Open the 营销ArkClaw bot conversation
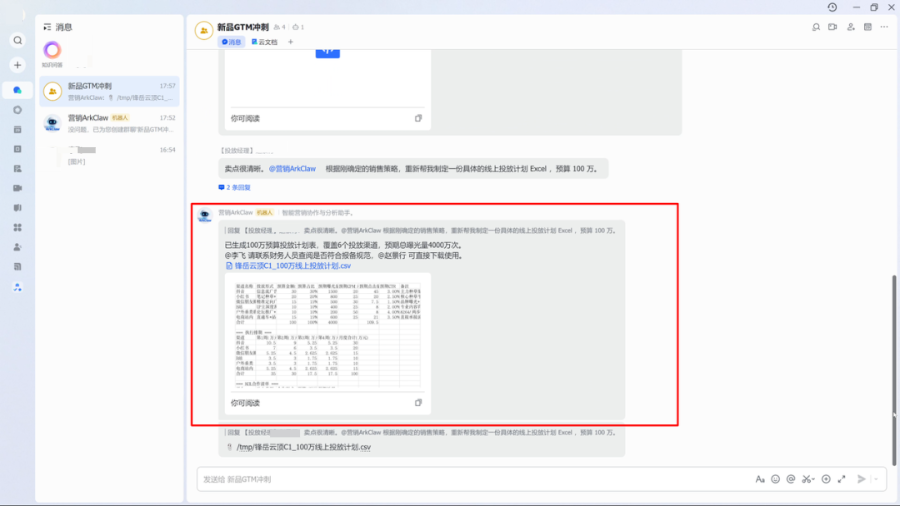The image size is (900, 506). point(109,123)
